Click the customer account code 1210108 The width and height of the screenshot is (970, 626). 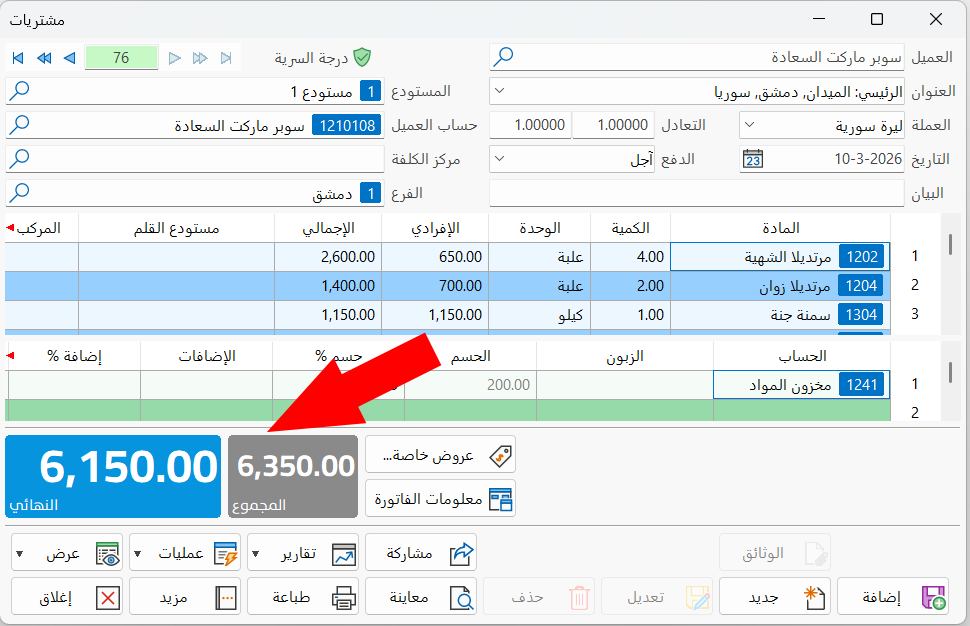pyautogui.click(x=347, y=126)
